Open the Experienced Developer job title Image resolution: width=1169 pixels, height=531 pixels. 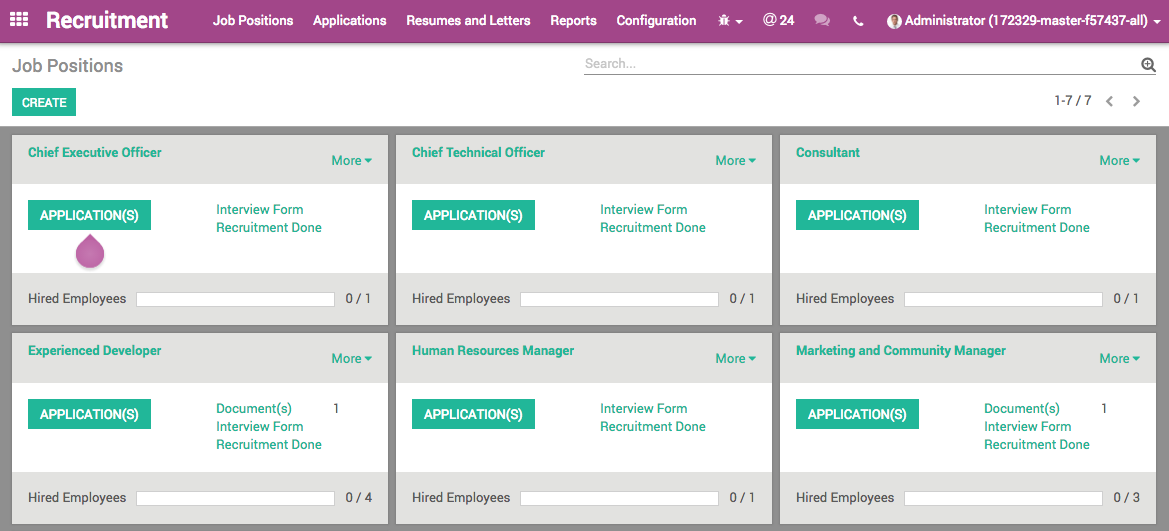[x=95, y=351]
